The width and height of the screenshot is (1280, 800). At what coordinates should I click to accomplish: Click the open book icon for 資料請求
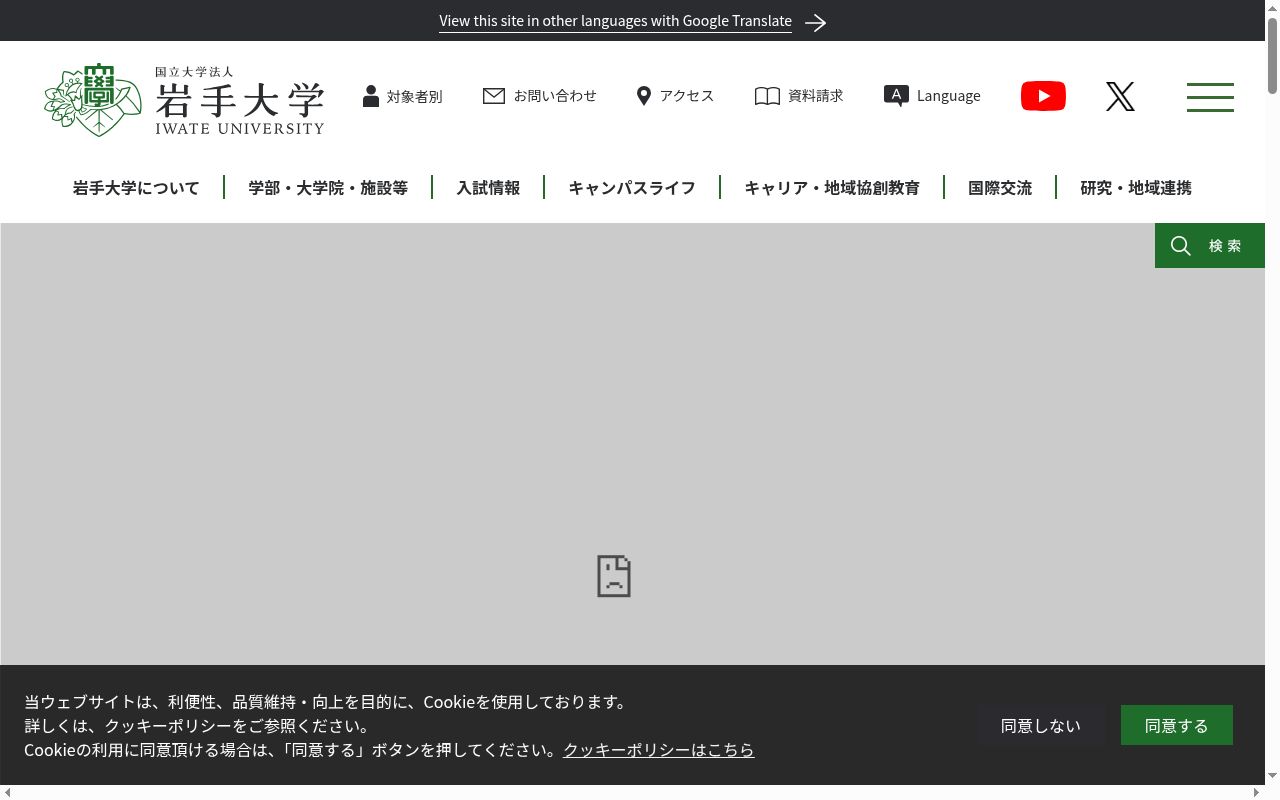click(x=767, y=96)
